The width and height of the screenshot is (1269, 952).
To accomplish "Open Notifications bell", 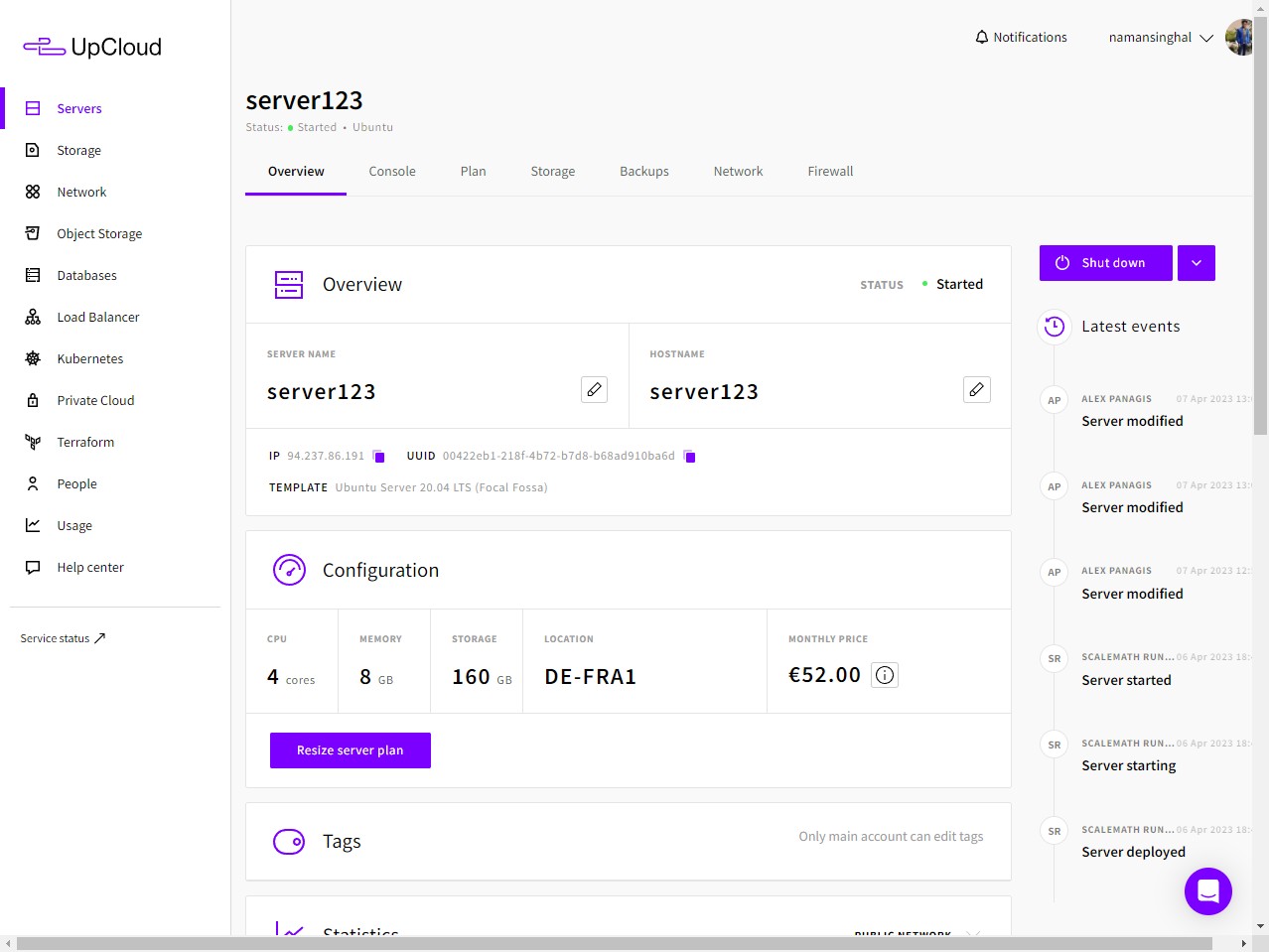I will point(1021,37).
